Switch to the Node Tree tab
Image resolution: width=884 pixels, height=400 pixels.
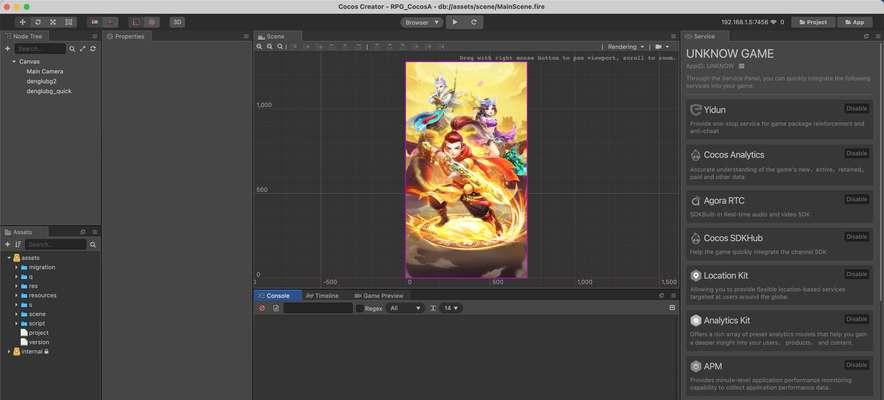27,36
